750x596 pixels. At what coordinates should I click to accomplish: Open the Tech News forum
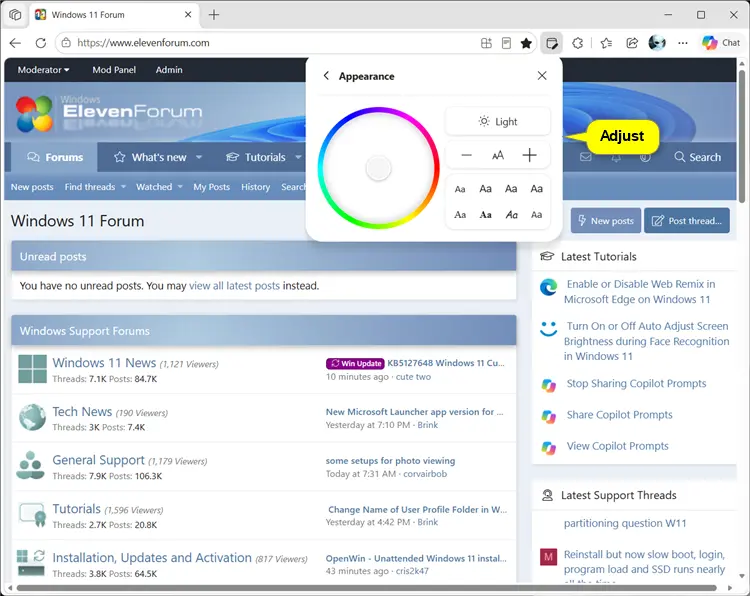click(x=82, y=412)
